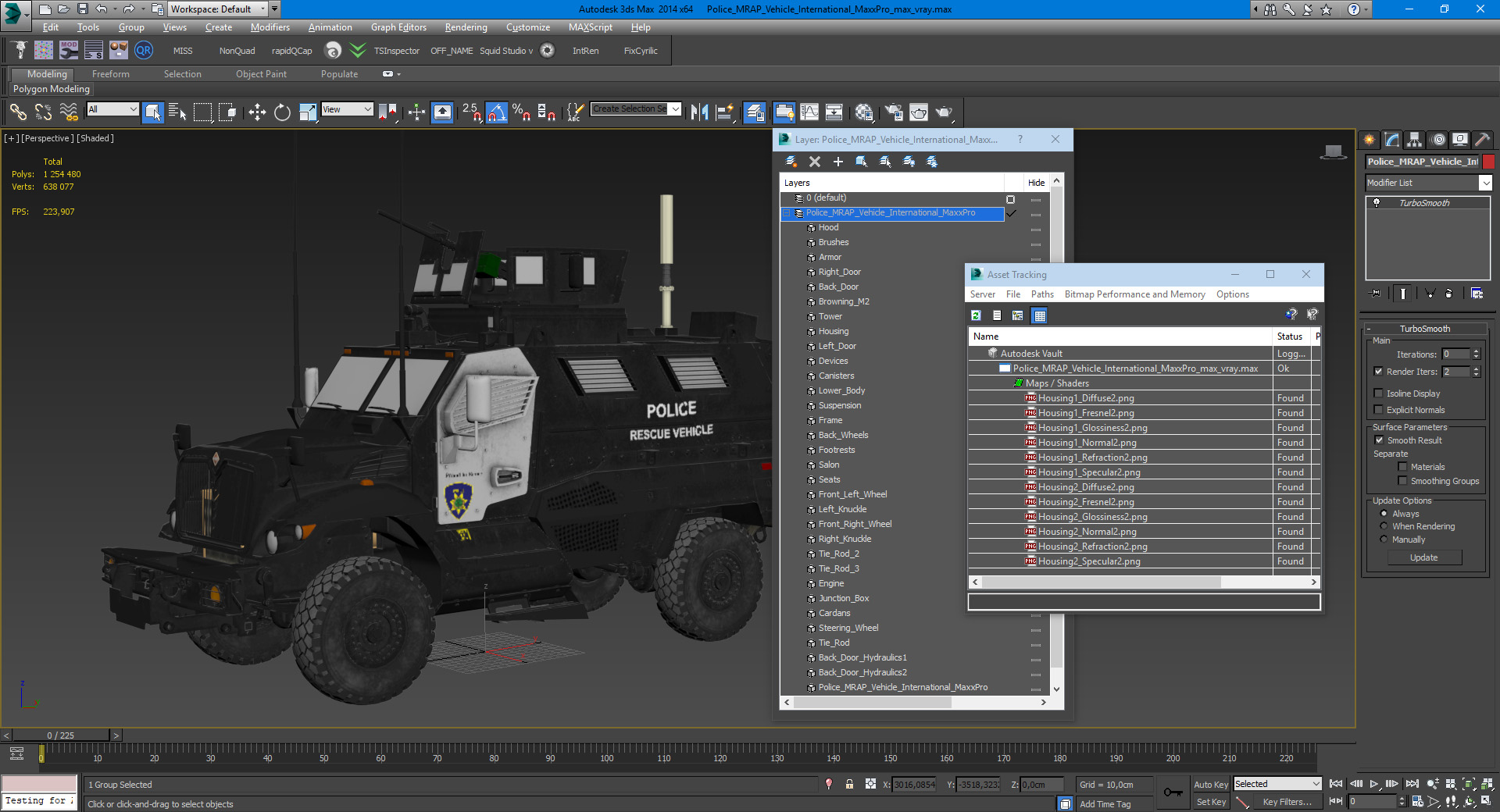Click the TurboSmooth Update button
This screenshot has width=1500, height=812.
1423,557
